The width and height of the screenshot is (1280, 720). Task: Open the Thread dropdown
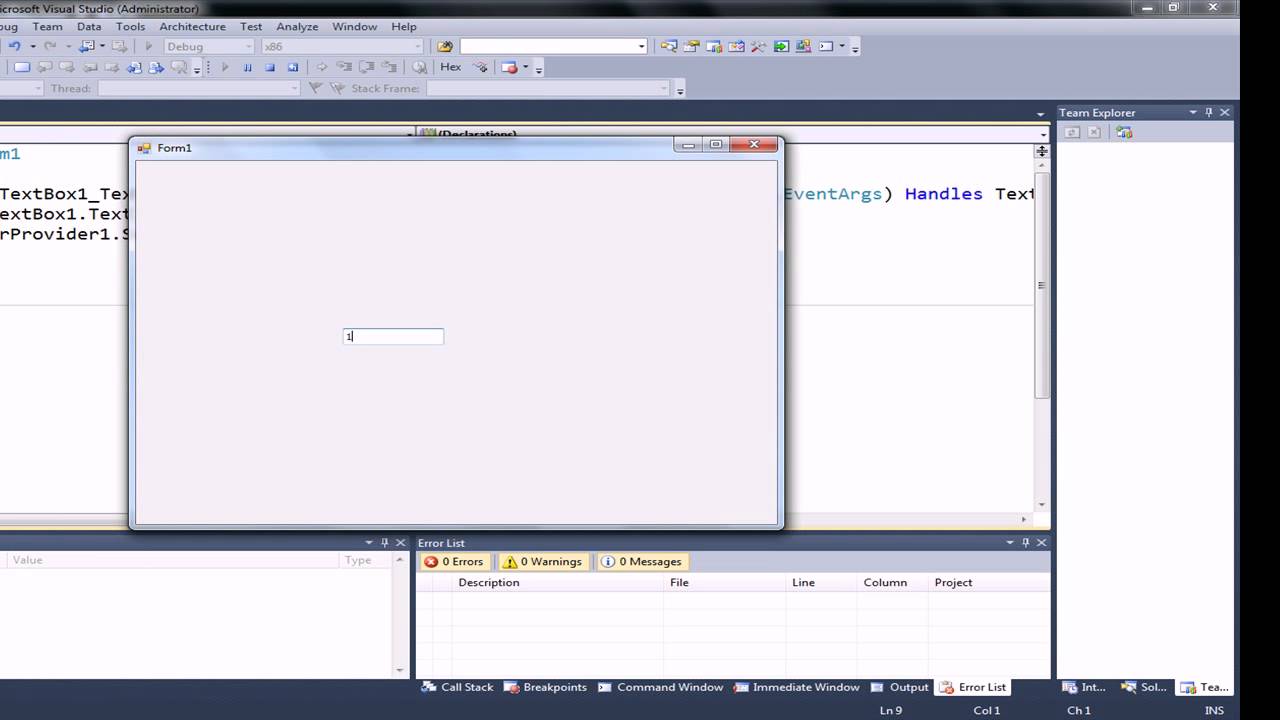[293, 88]
